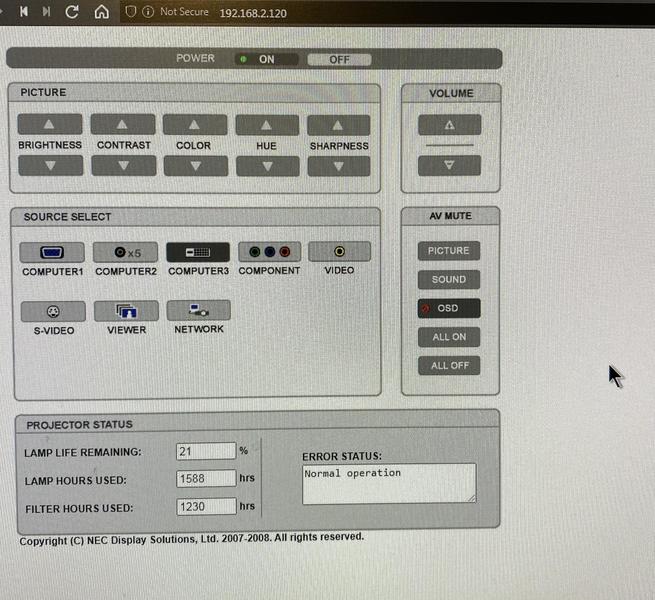
Task: Reload the page in the browser
Action: pos(72,11)
